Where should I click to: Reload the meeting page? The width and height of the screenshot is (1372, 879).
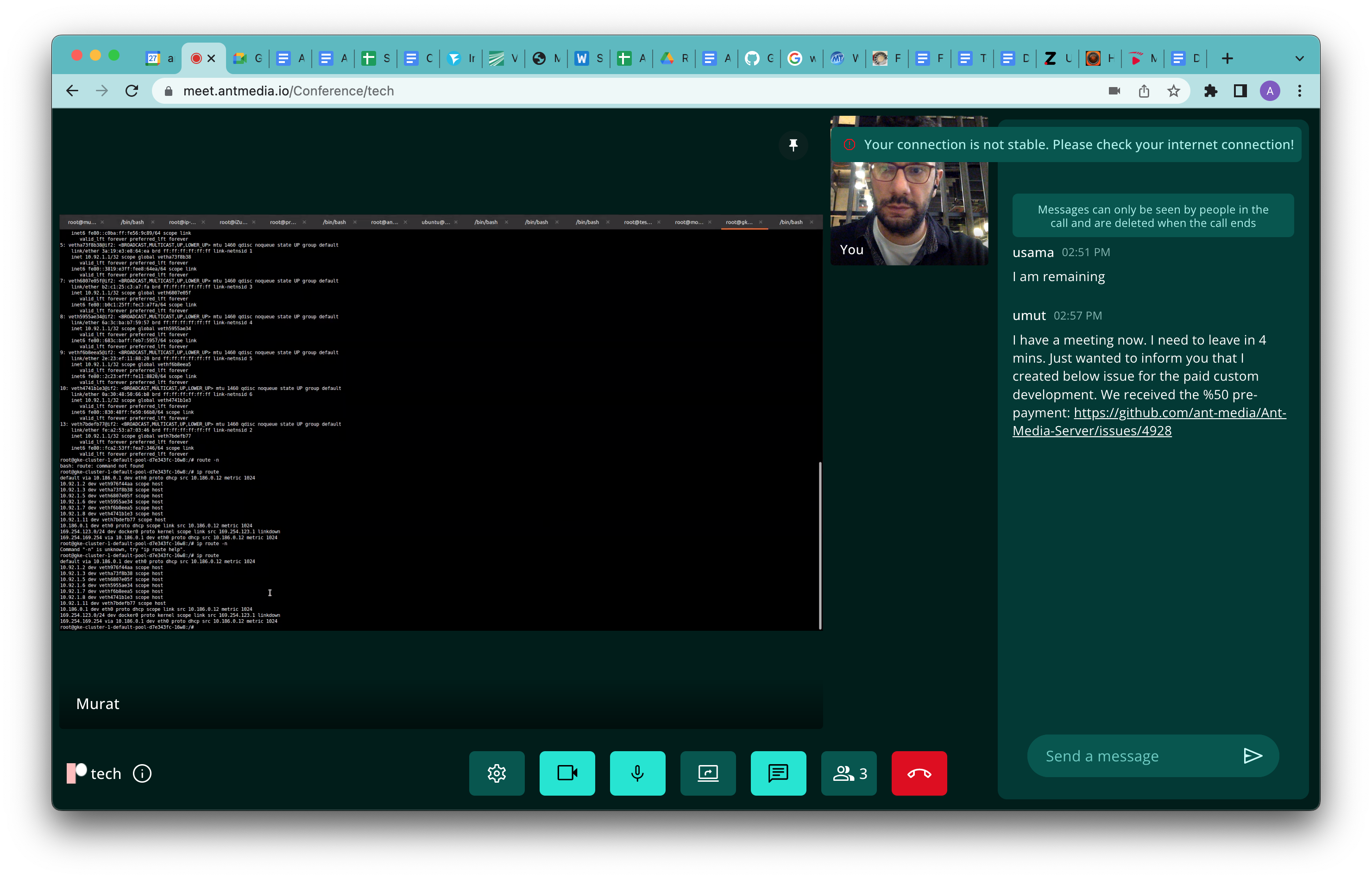pyautogui.click(x=132, y=91)
